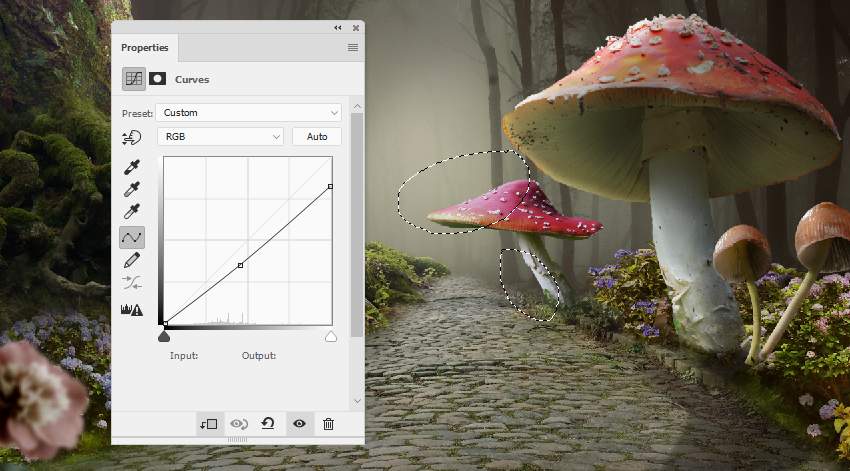Select the layer mask icon
This screenshot has height=471, width=850.
tap(157, 79)
